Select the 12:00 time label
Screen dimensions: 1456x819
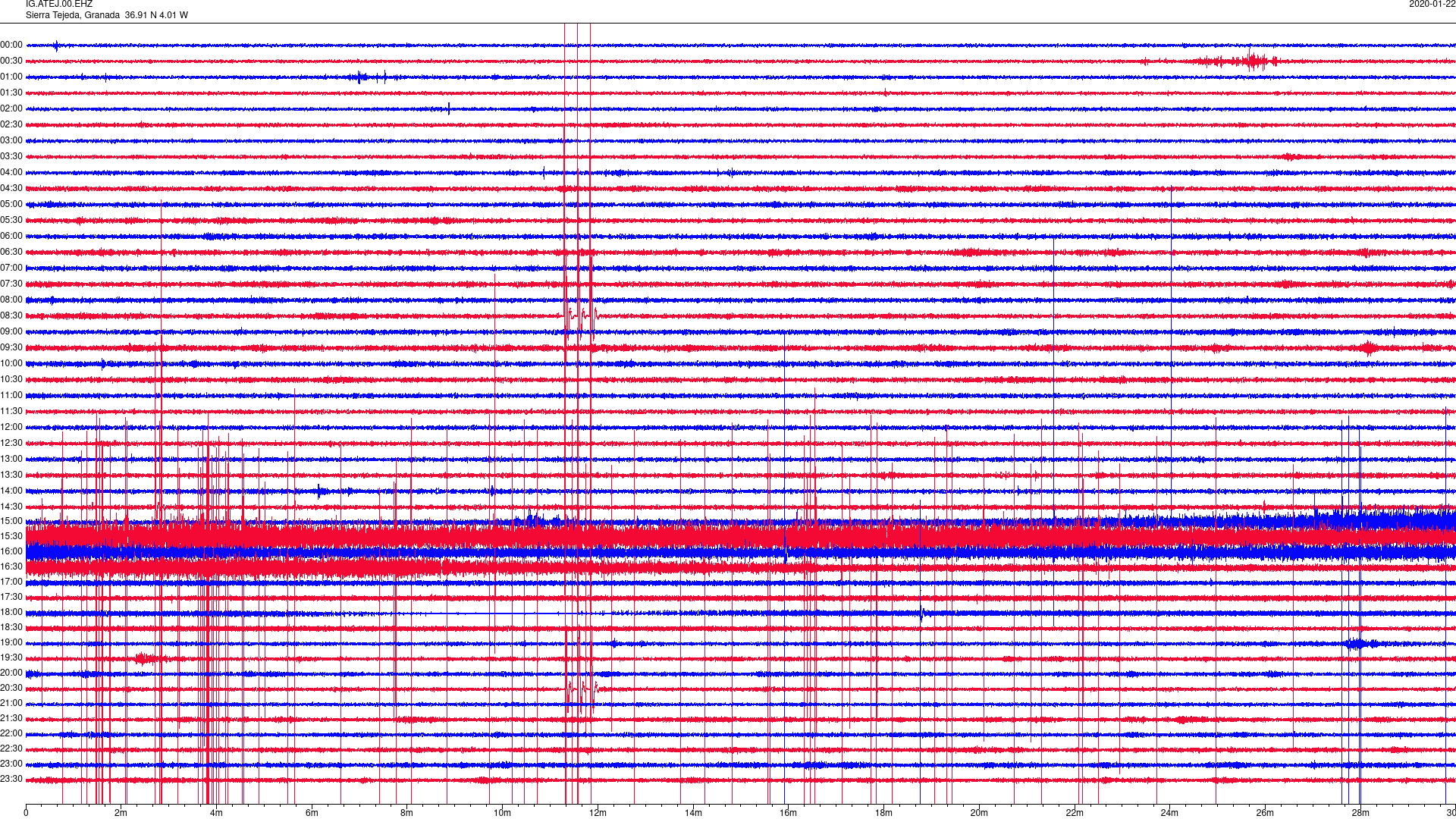11,427
